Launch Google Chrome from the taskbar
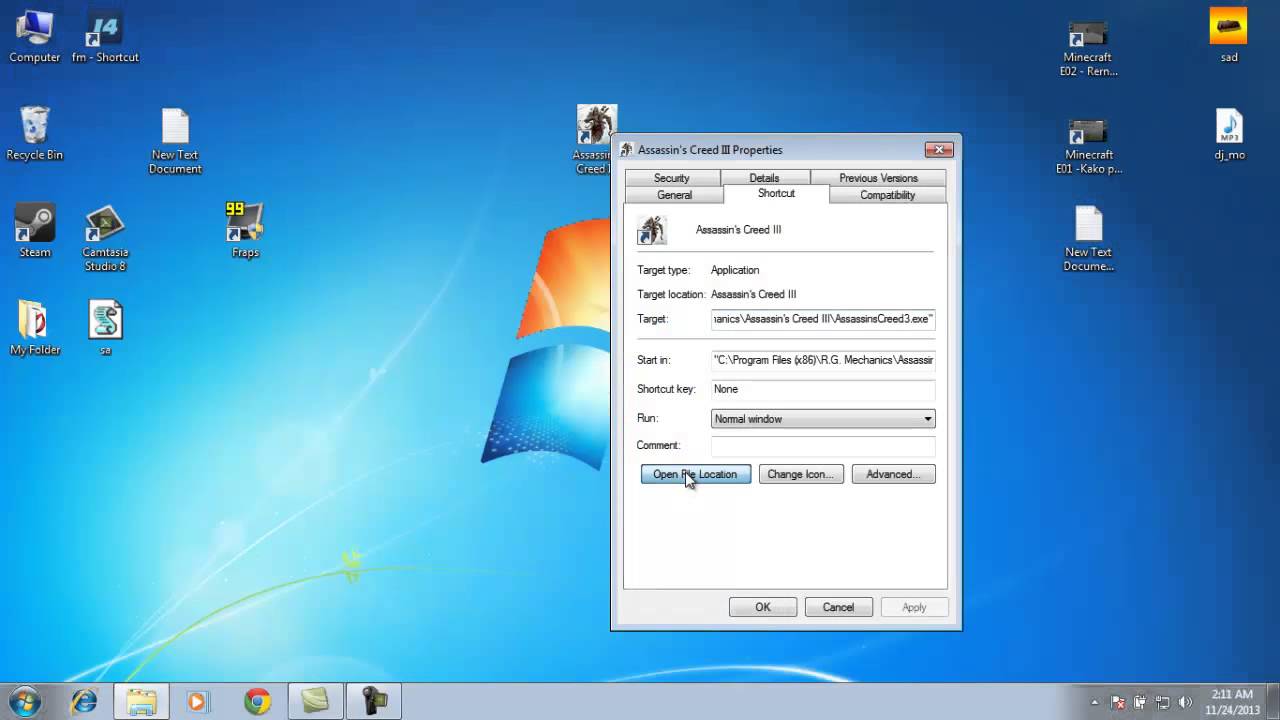 coord(257,701)
